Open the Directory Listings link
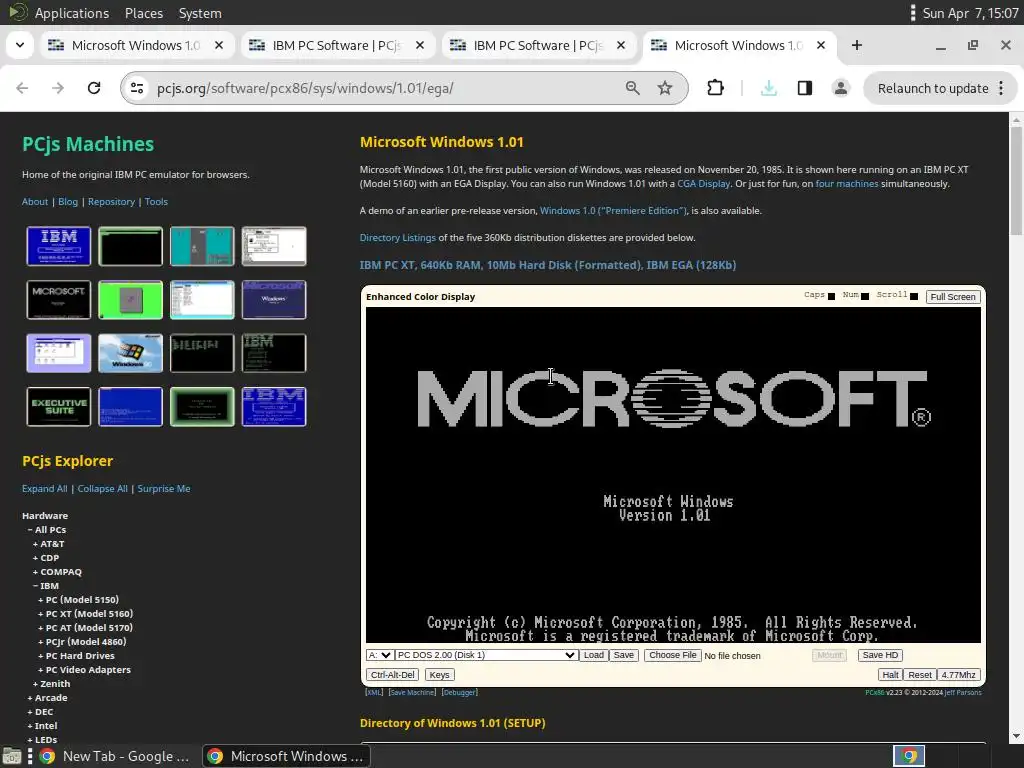The width and height of the screenshot is (1024, 768). (x=397, y=238)
